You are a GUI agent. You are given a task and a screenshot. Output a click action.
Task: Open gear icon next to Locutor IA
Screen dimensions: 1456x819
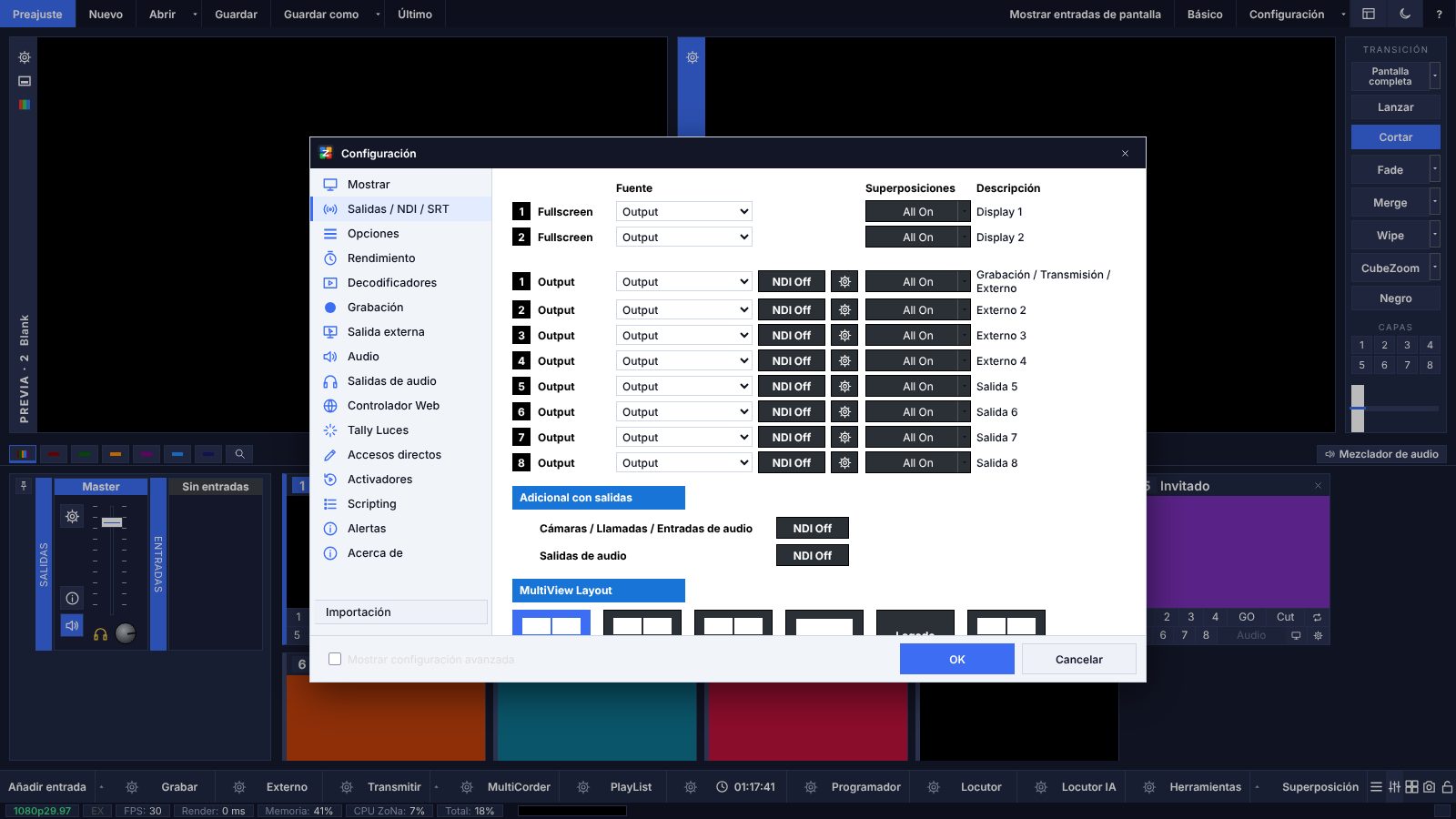(x=1041, y=787)
